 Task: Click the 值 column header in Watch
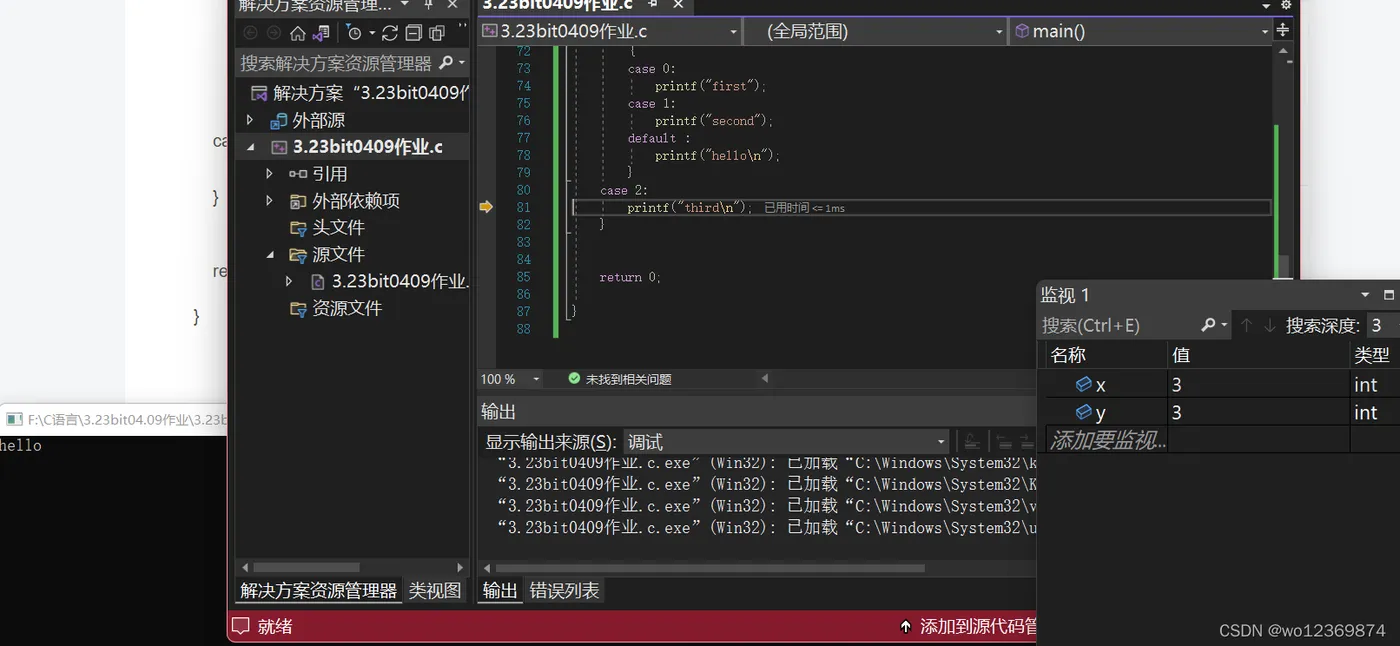[x=1258, y=355]
